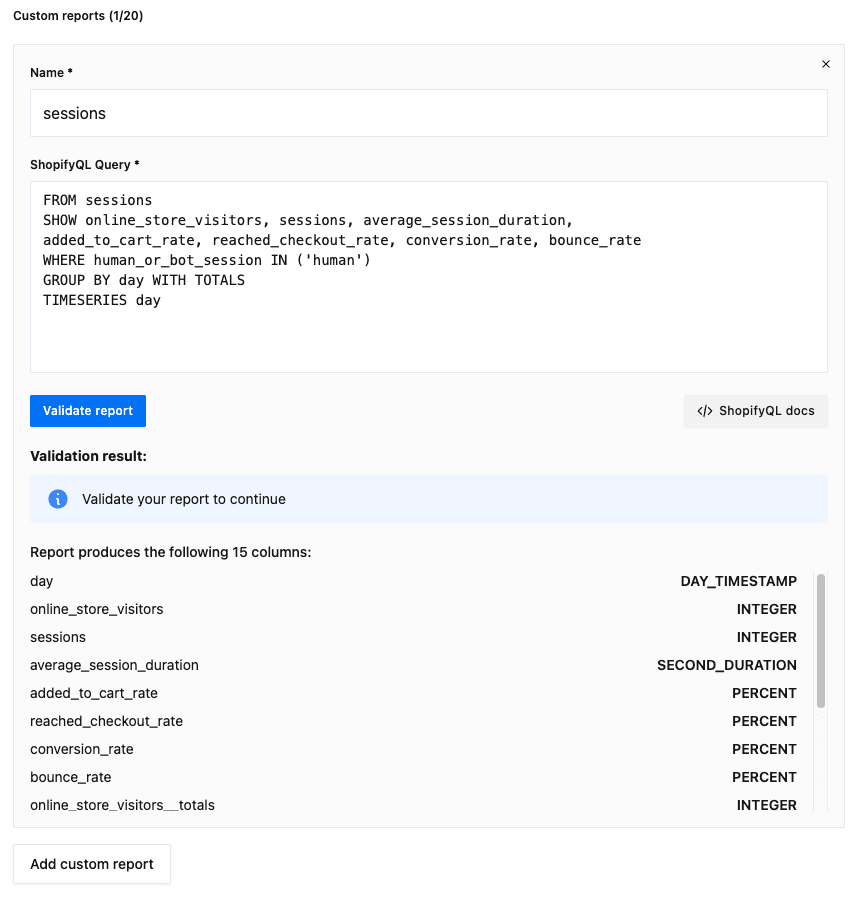This screenshot has width=854, height=897.
Task: Click the 'SHOW online_store_visitors' query line
Action: point(308,220)
